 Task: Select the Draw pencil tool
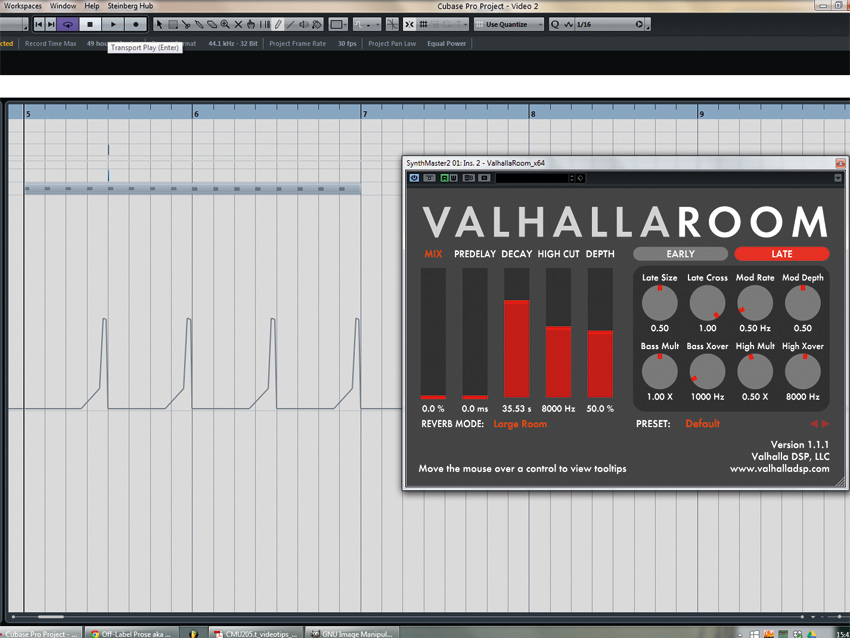point(278,24)
